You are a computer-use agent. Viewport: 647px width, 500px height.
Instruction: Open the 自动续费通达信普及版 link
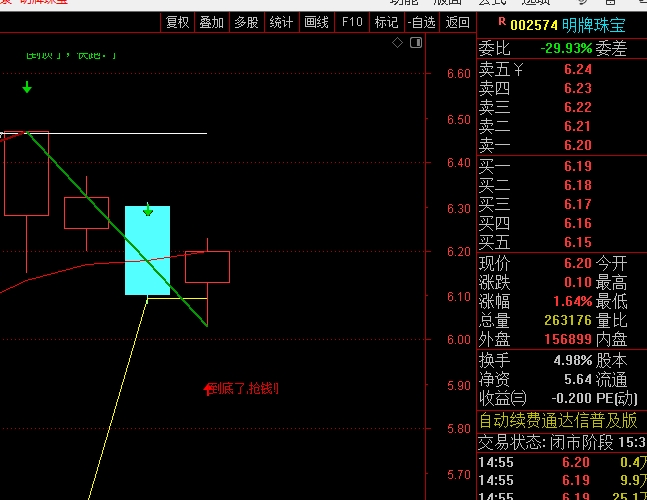[558, 420]
